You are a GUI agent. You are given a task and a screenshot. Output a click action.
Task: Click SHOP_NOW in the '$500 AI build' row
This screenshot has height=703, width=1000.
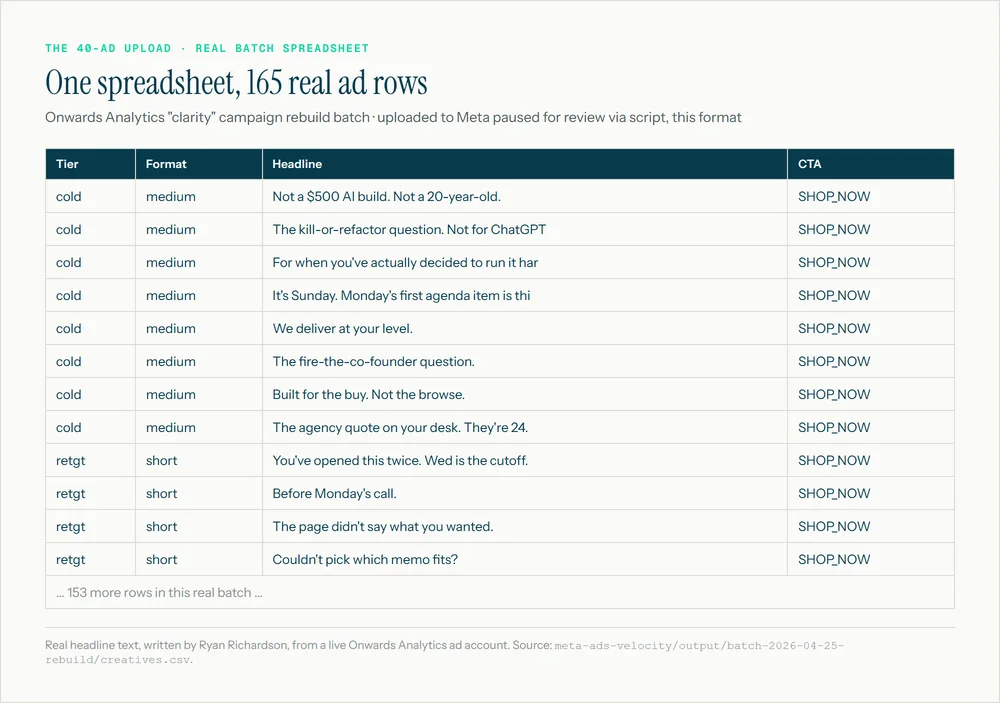click(x=834, y=196)
